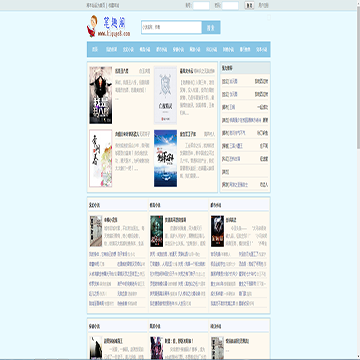Open the grey cover under 科幻小说 section
The image size is (360, 360).
point(217,348)
